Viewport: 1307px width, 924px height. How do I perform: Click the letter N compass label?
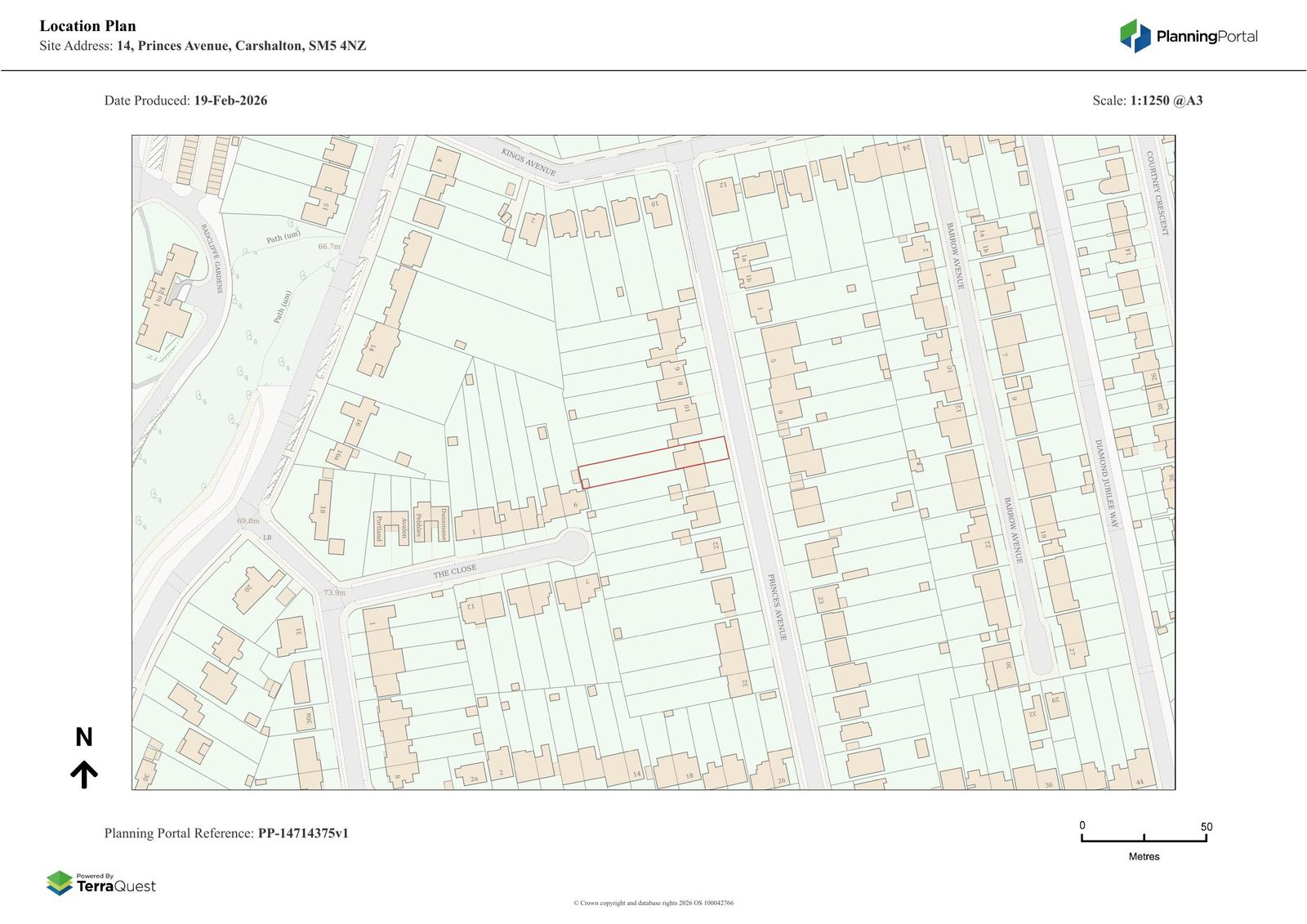click(x=83, y=738)
